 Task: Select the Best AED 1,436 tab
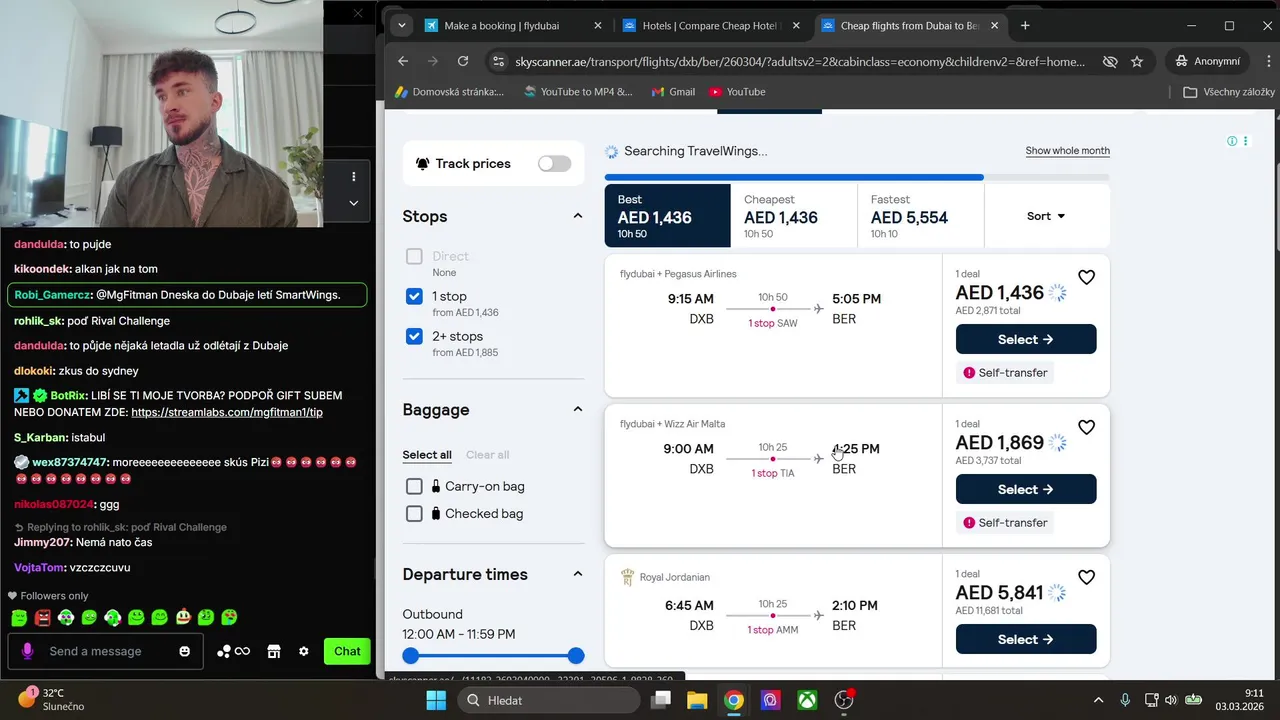coord(667,216)
